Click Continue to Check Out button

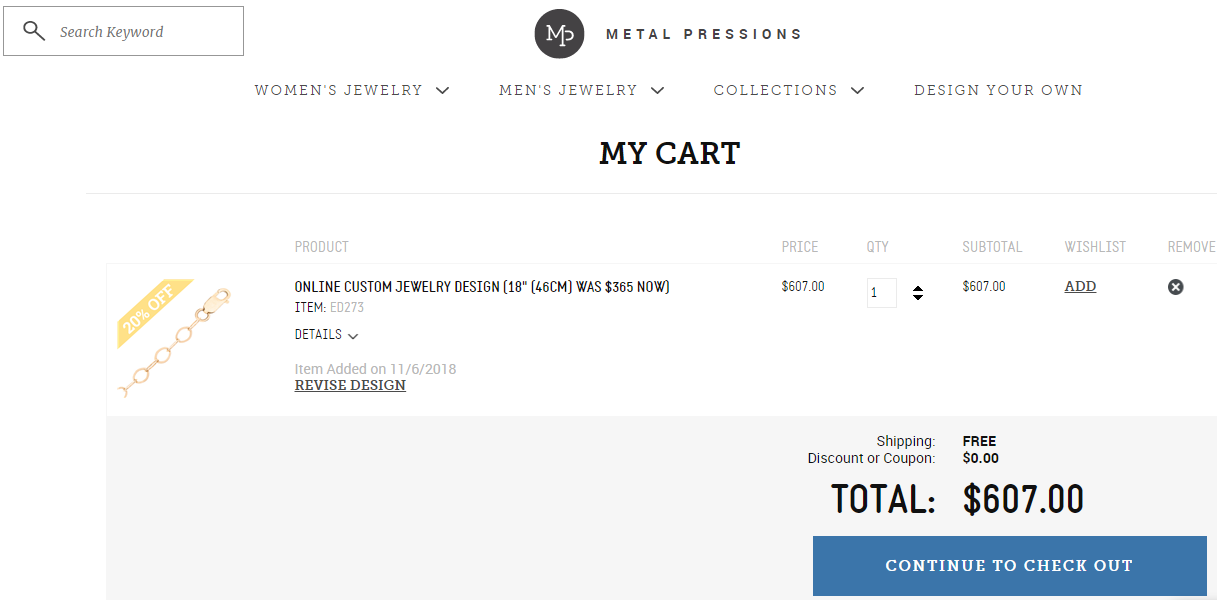(x=1009, y=566)
